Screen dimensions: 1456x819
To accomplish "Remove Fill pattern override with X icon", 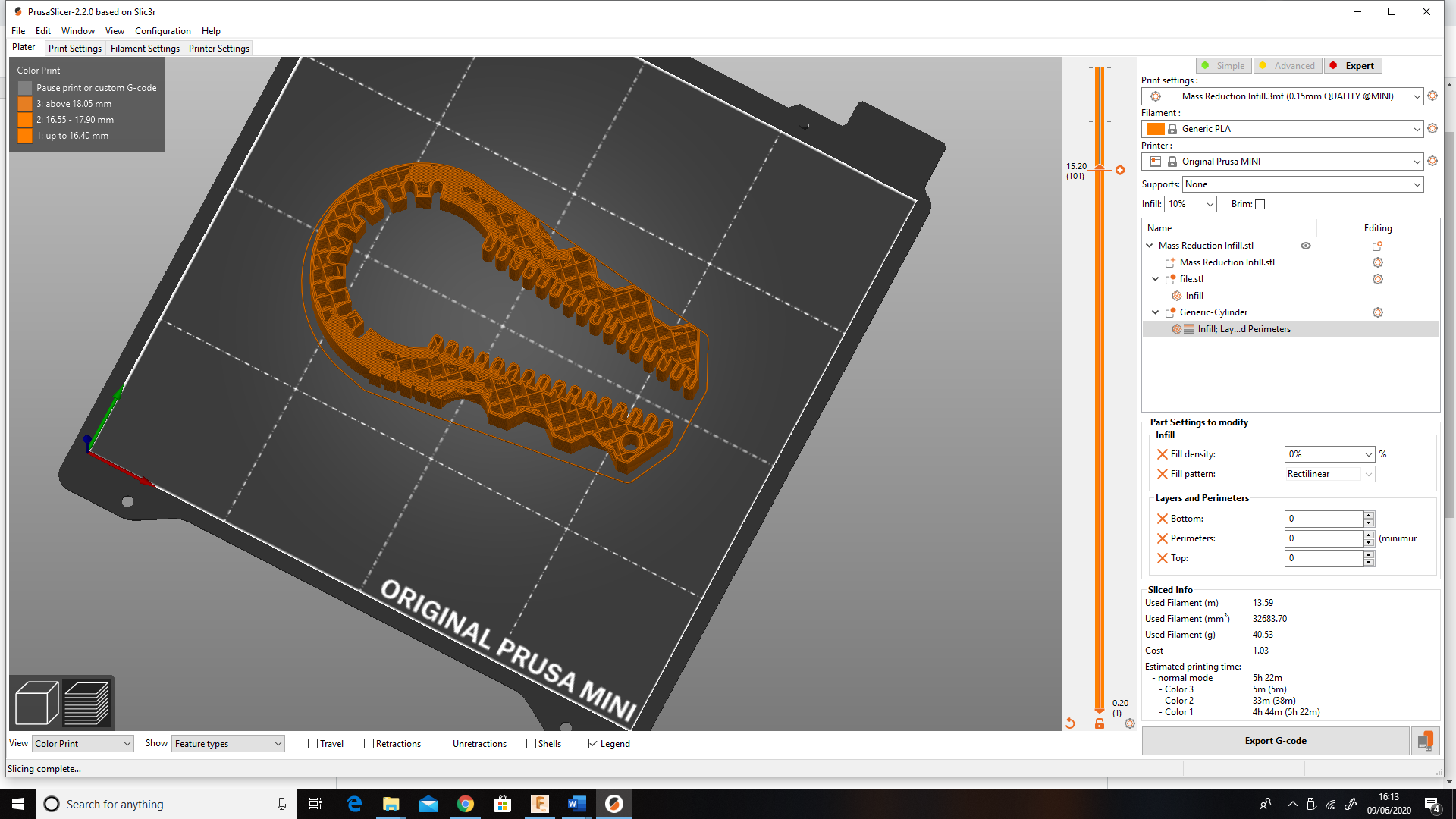I will click(x=1162, y=474).
